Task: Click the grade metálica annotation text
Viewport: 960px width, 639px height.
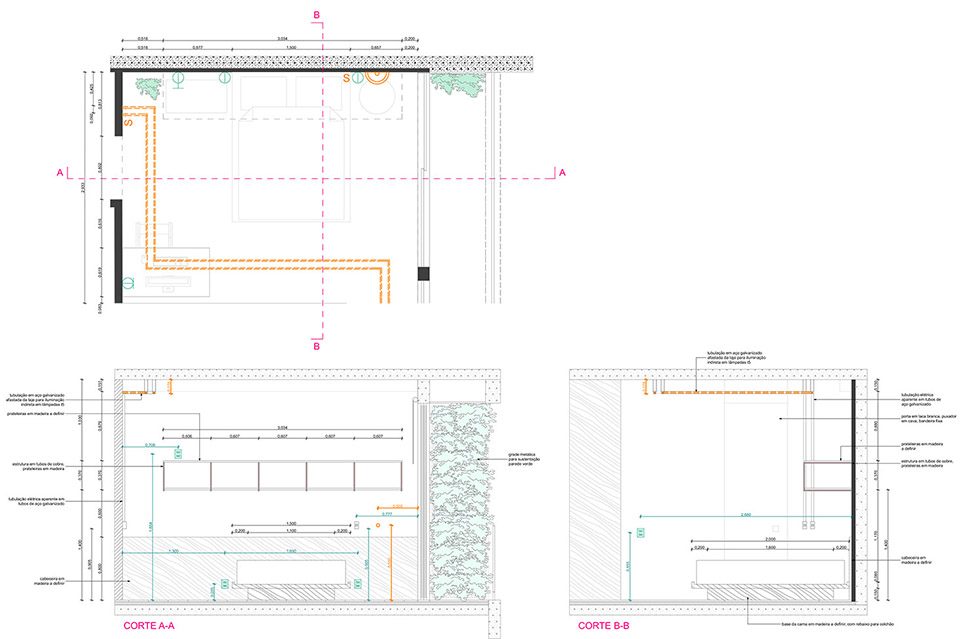Action: click(x=523, y=459)
